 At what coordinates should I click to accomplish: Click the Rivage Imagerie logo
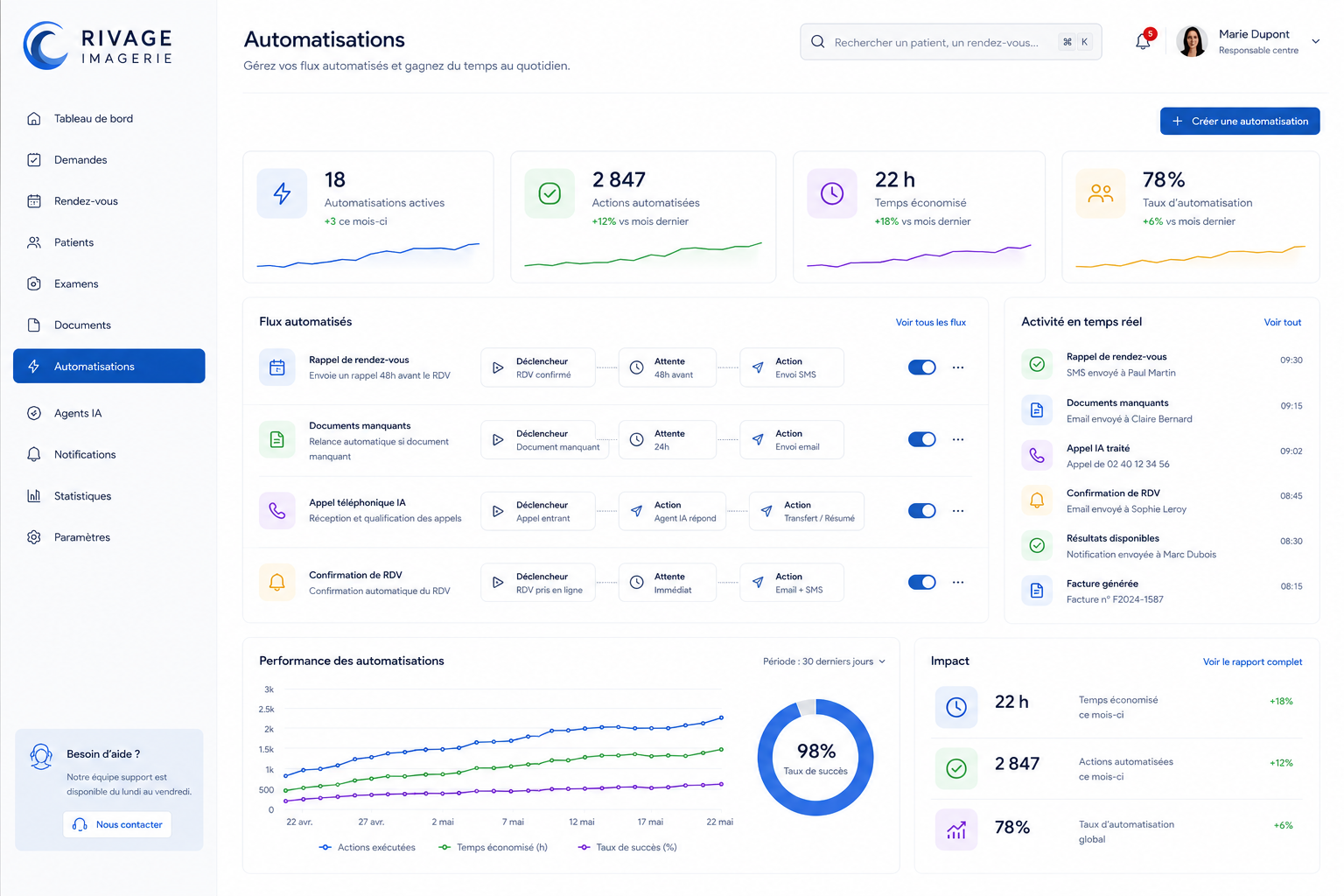click(98, 45)
